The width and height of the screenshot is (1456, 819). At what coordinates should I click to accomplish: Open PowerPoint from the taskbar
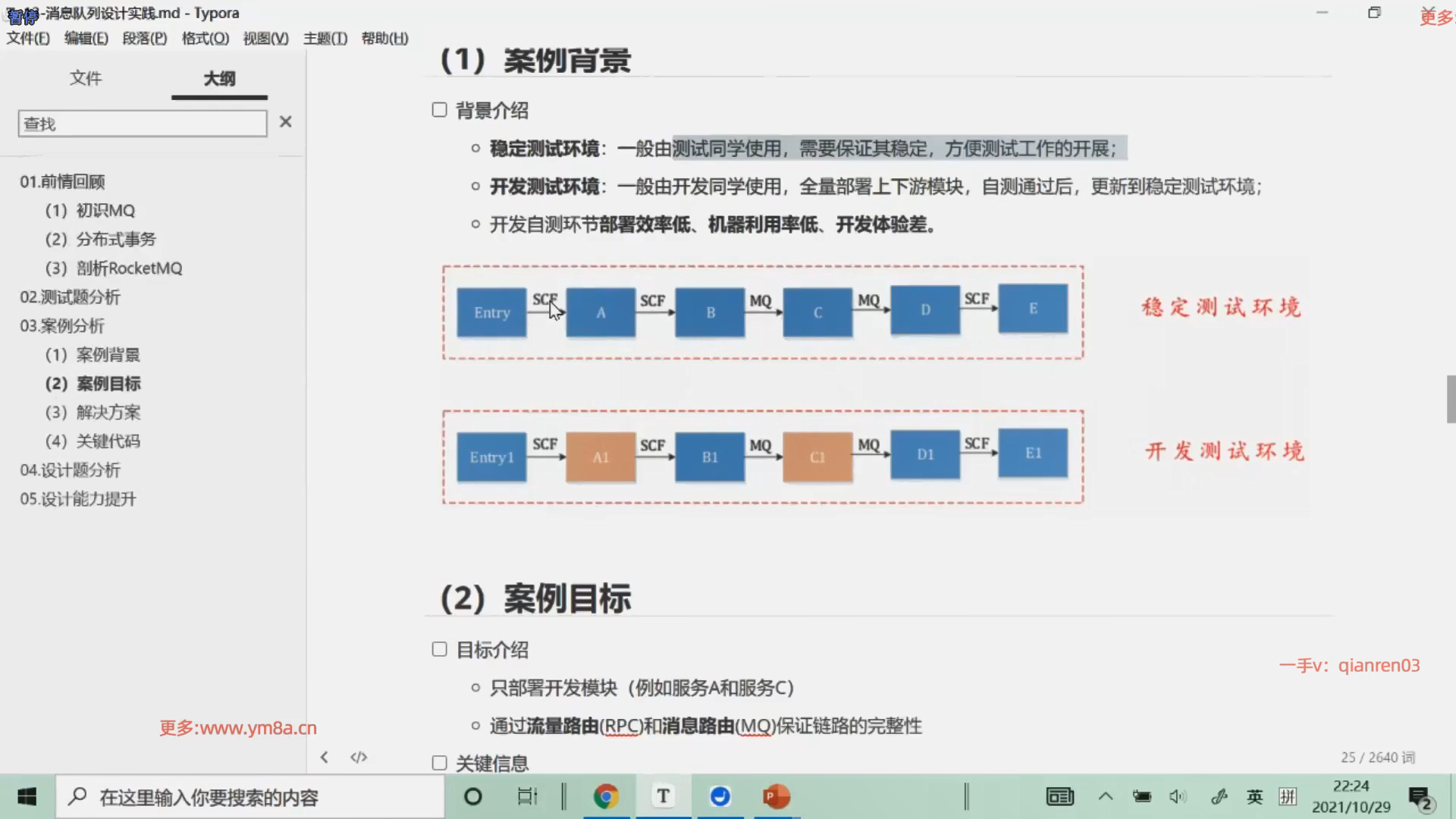click(x=776, y=796)
